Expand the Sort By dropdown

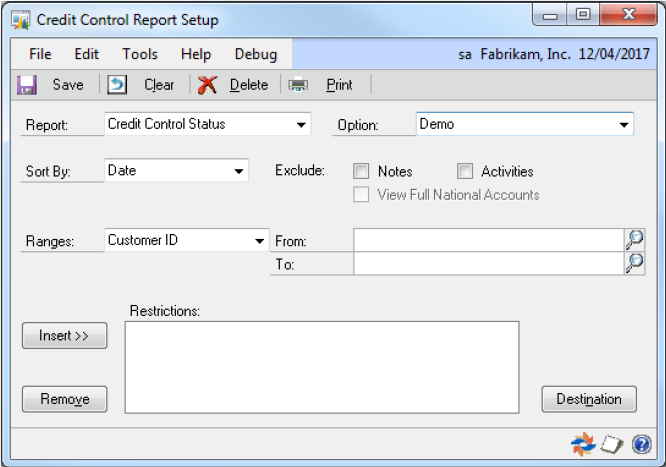point(239,171)
